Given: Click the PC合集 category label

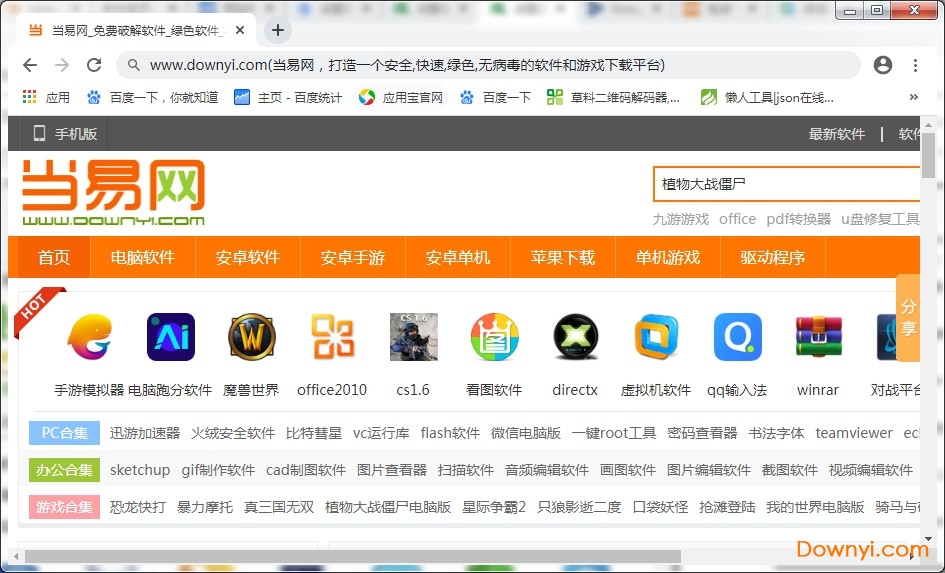Looking at the screenshot, I should tap(64, 433).
